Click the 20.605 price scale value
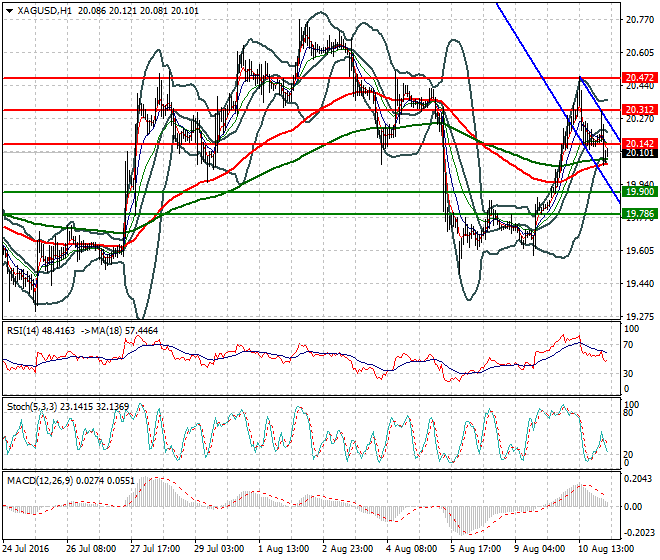Screen dimensions: 660x560 640,53
